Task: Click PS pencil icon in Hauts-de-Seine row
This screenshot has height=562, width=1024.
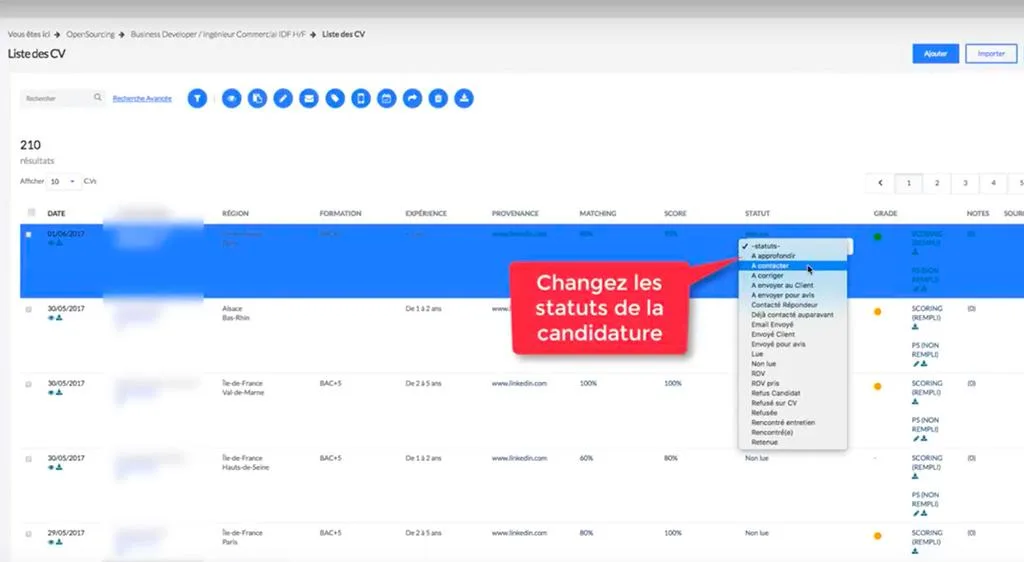Action: 916,514
